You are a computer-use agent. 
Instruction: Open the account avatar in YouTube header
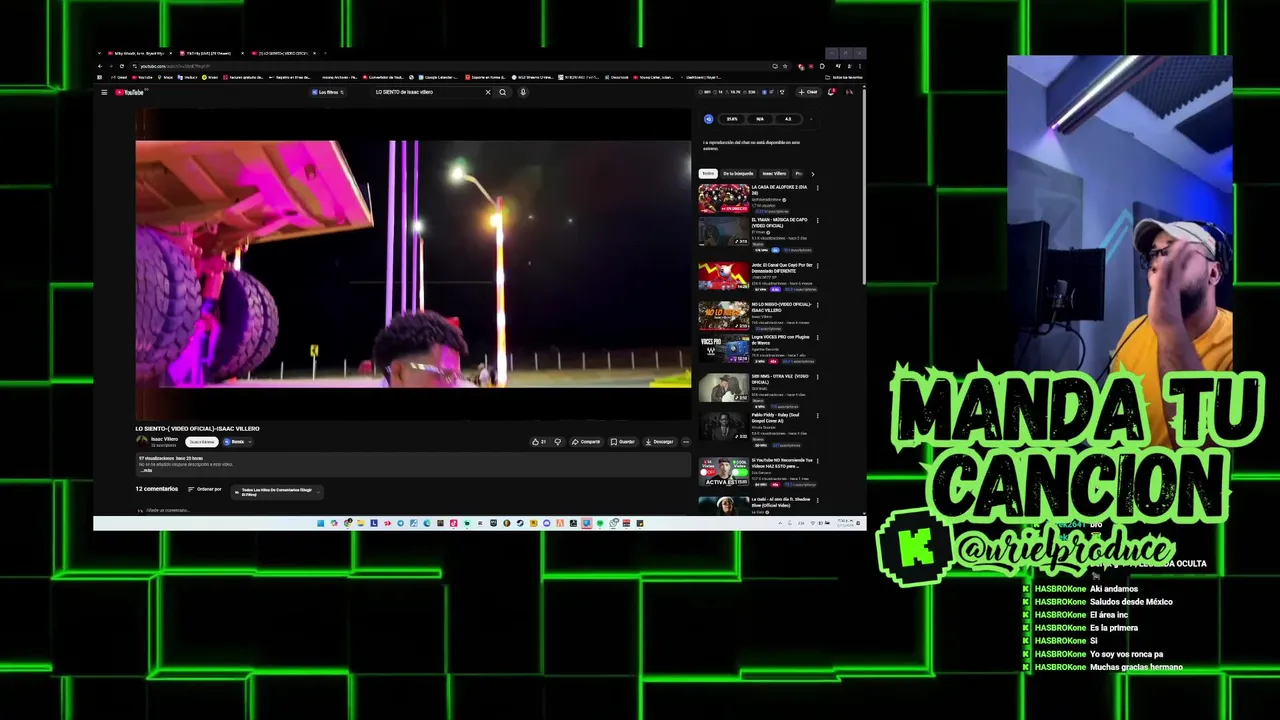[849, 92]
